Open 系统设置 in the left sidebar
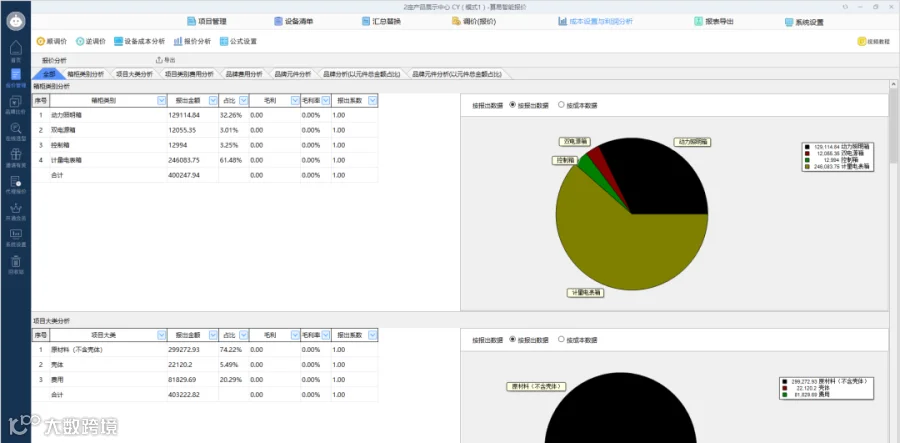 [x=15, y=237]
